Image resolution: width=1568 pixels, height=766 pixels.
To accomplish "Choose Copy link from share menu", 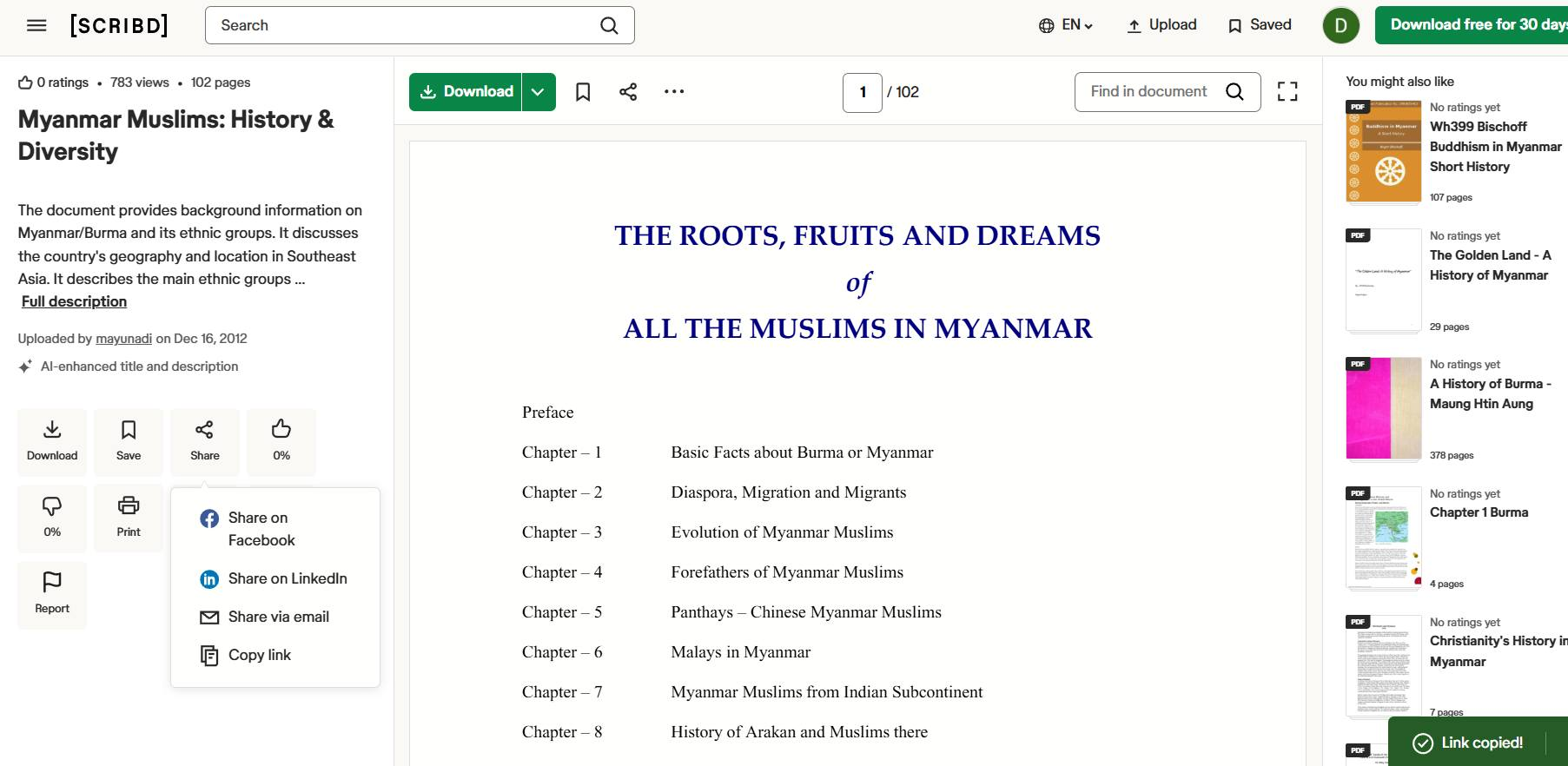I will click(x=259, y=655).
